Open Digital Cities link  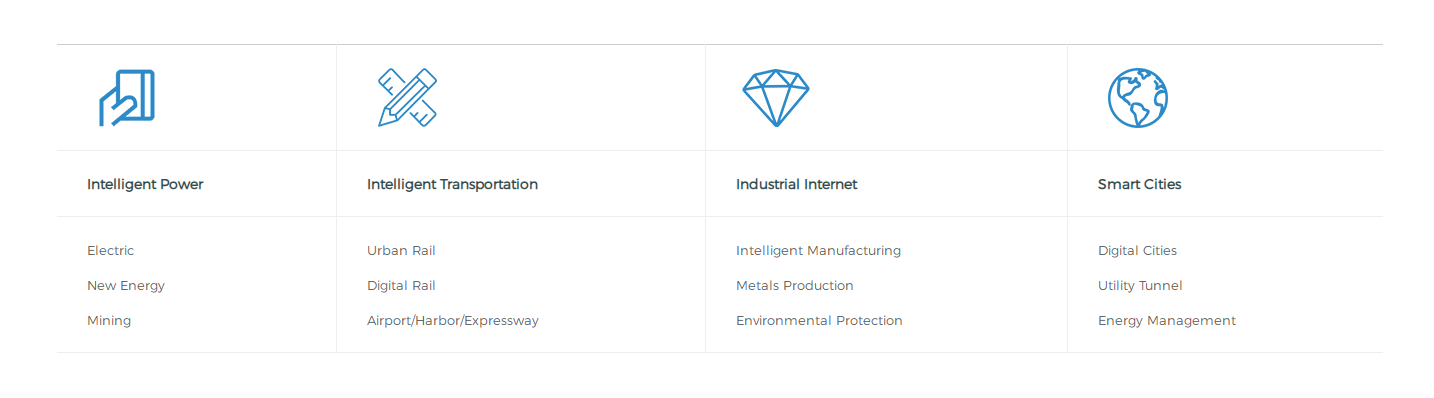[1137, 251]
